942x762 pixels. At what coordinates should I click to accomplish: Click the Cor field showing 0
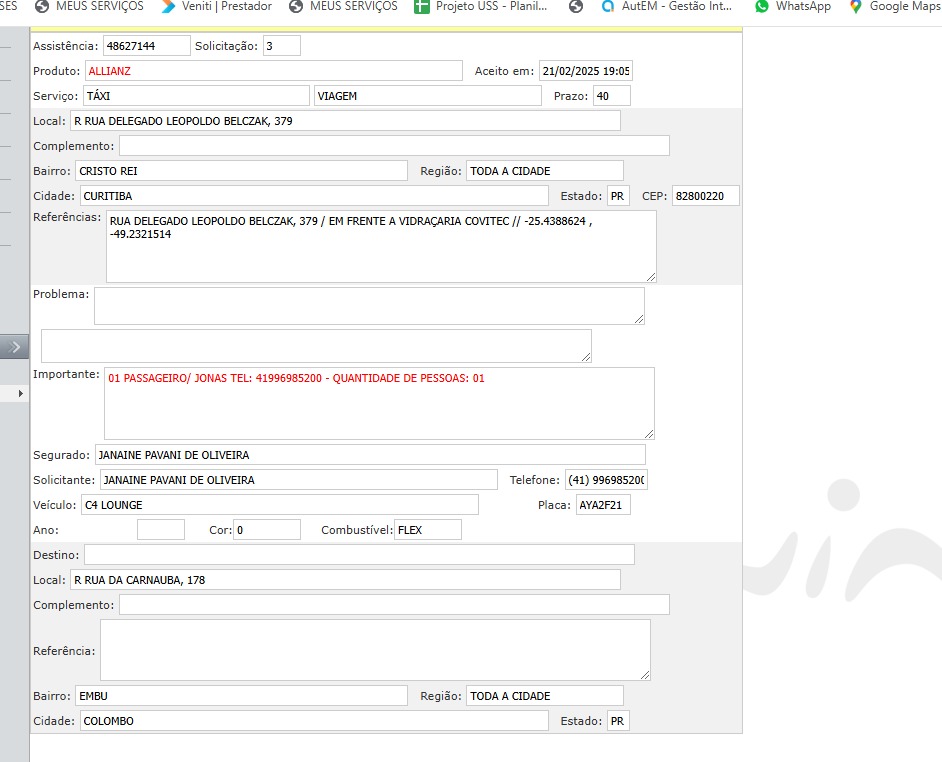point(267,530)
